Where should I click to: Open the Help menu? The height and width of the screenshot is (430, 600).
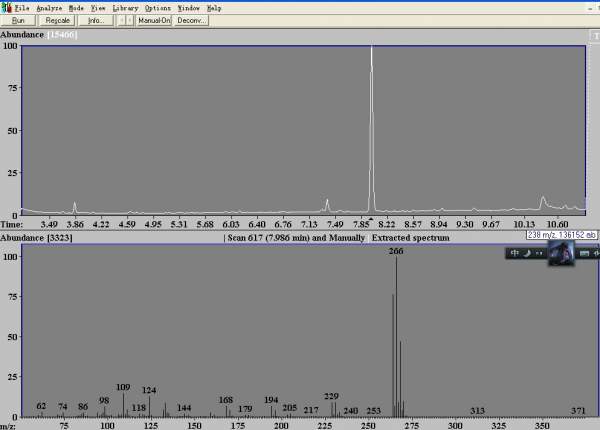coord(214,8)
